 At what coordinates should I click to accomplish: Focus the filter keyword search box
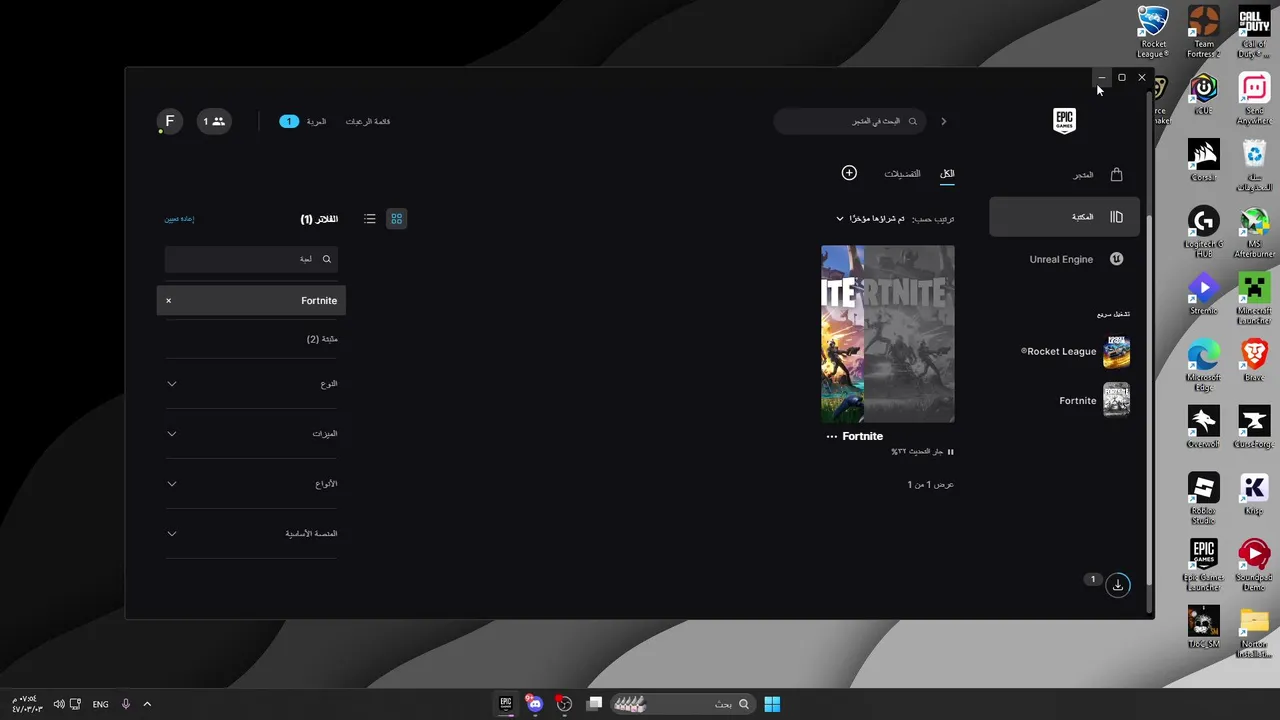(251, 259)
